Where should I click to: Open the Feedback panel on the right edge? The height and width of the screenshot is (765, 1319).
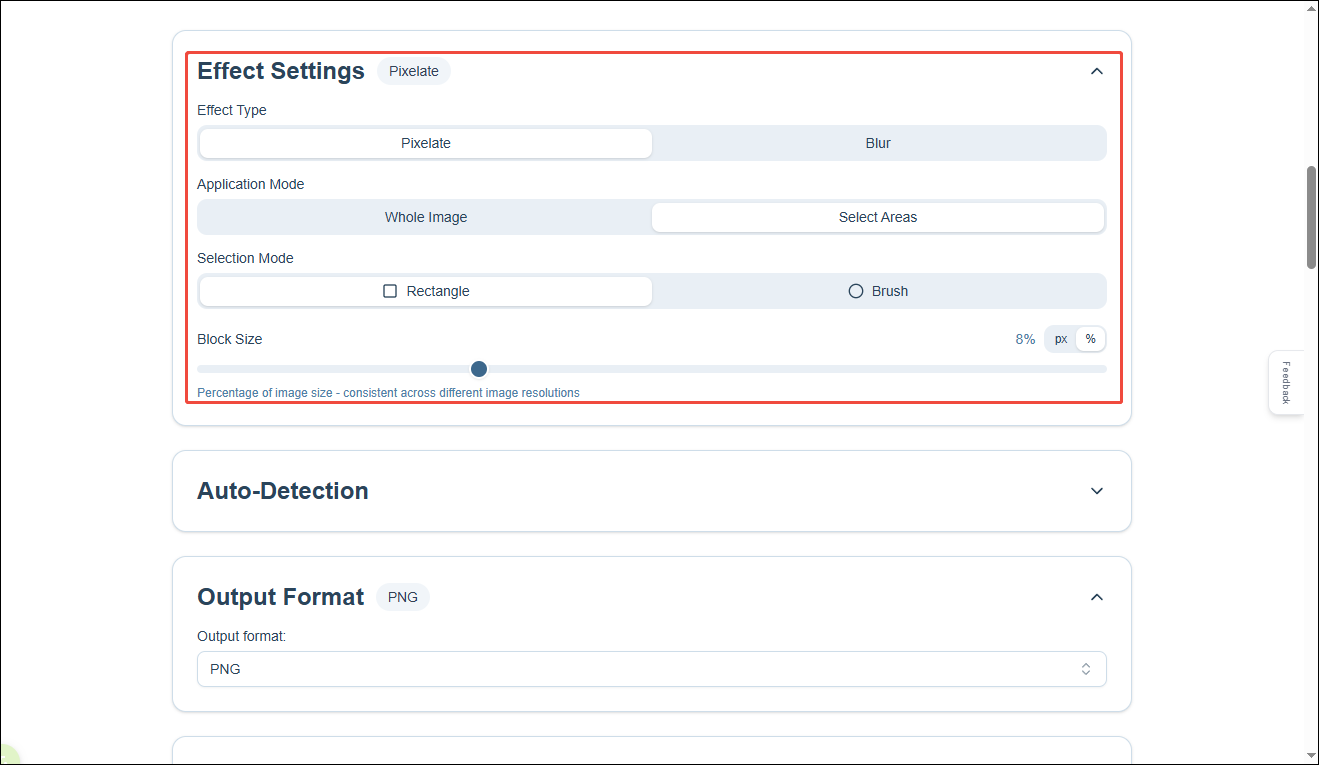[1286, 383]
